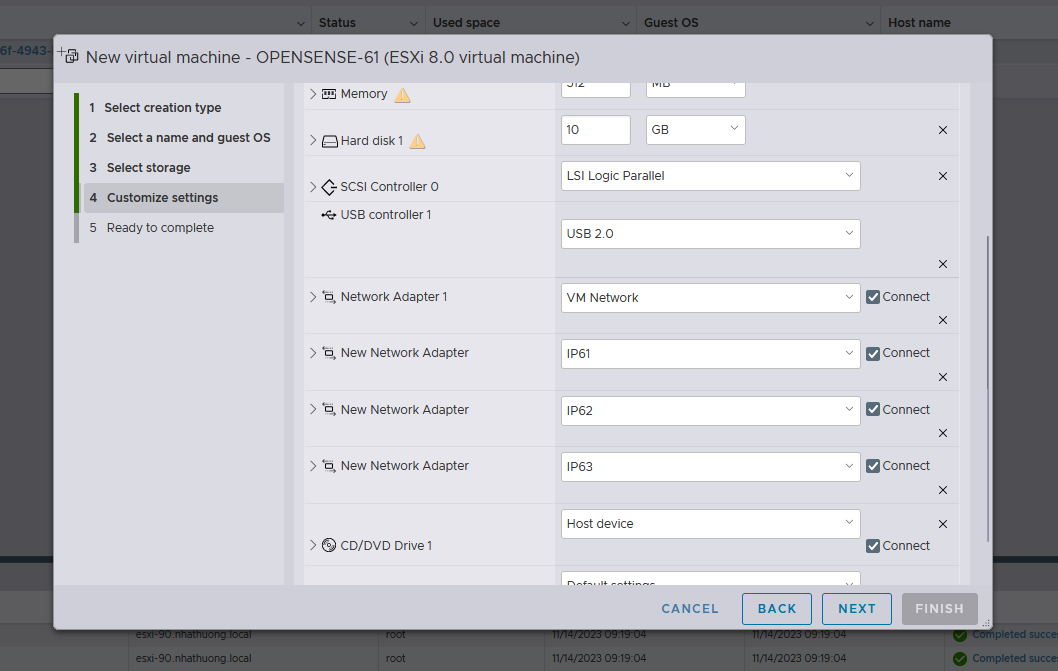Open the USB 2.0 version dropdown

click(710, 234)
